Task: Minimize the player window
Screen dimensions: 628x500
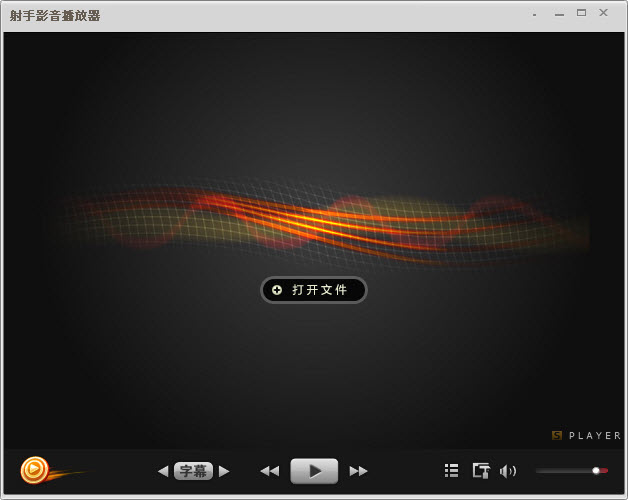Action: click(559, 14)
